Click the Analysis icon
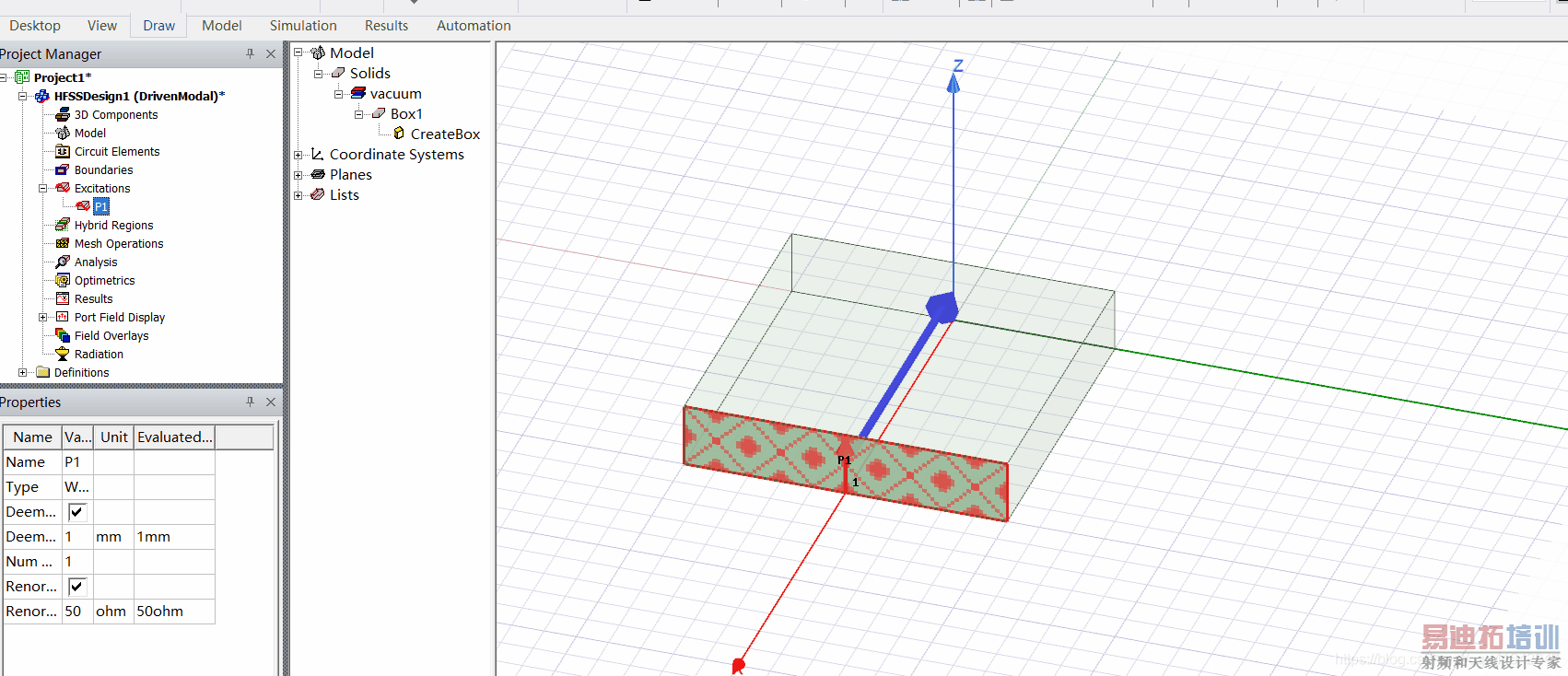 pos(63,262)
